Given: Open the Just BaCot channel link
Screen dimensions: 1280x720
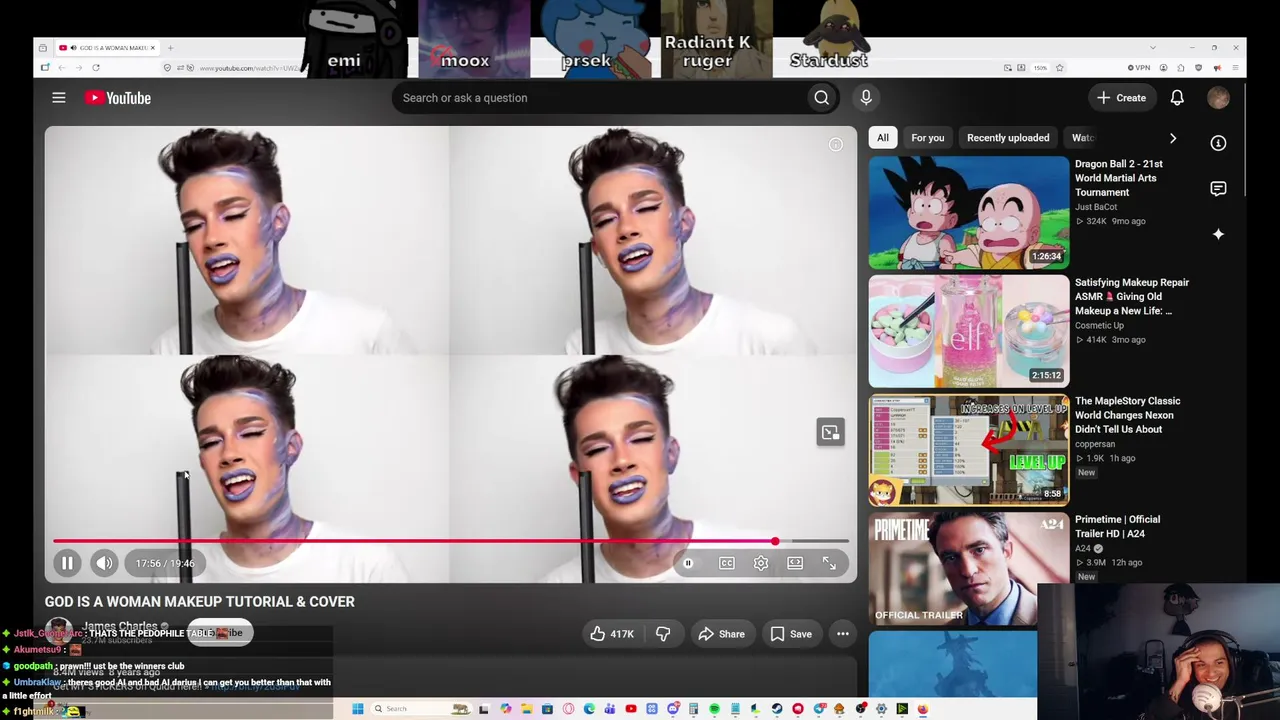Looking at the screenshot, I should tap(1096, 207).
